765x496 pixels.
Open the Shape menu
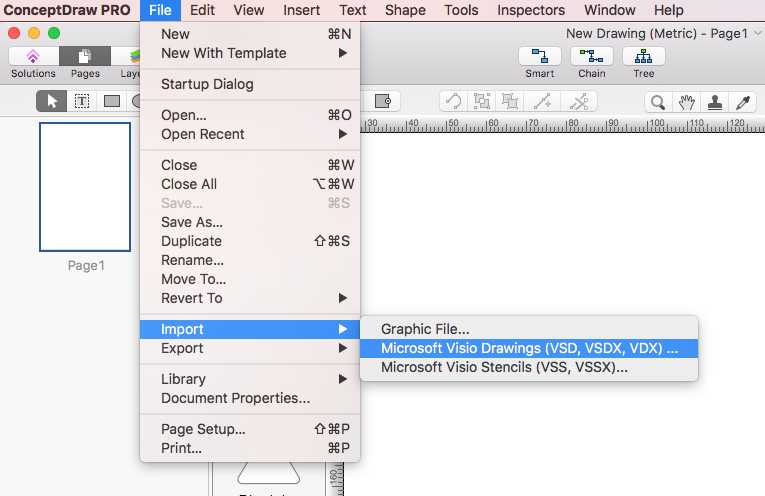(405, 10)
